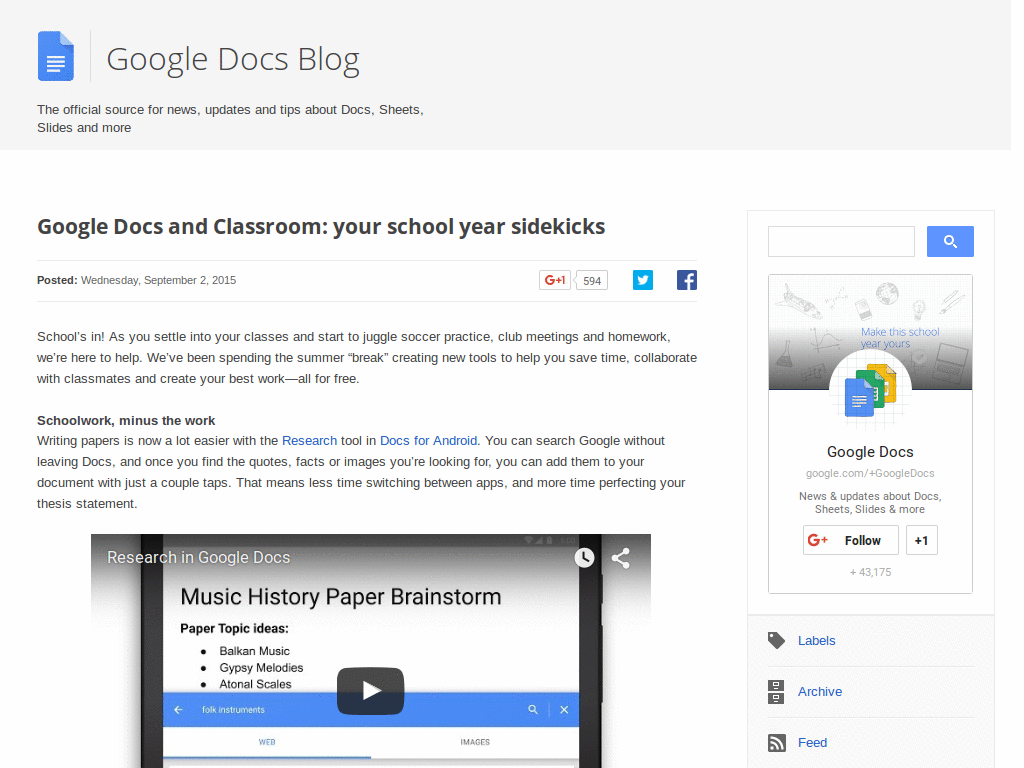Click the posted date Wednesday, September 2, 2015
1024x768 pixels.
159,280
